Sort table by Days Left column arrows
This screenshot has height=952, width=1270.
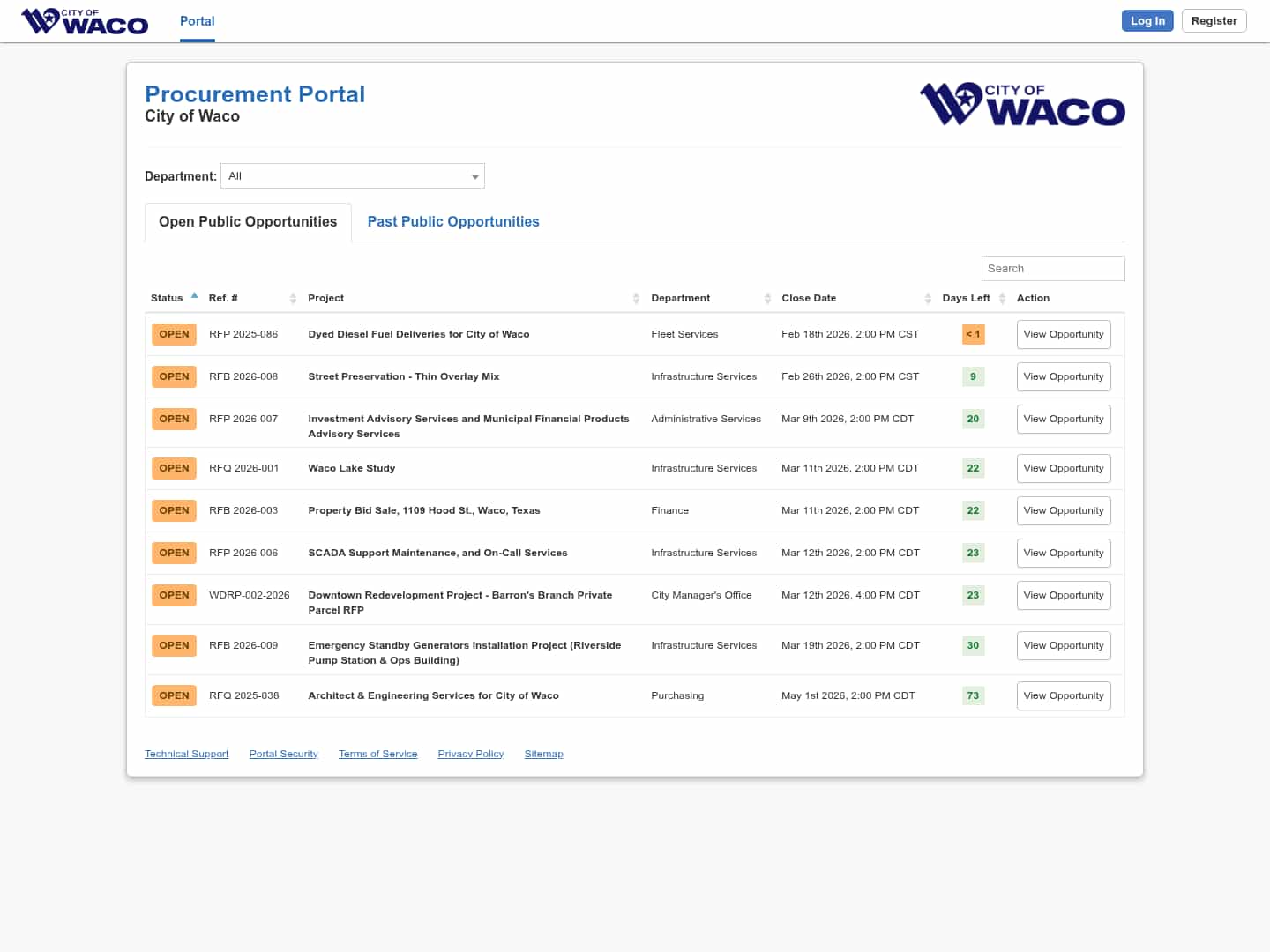coord(1002,299)
